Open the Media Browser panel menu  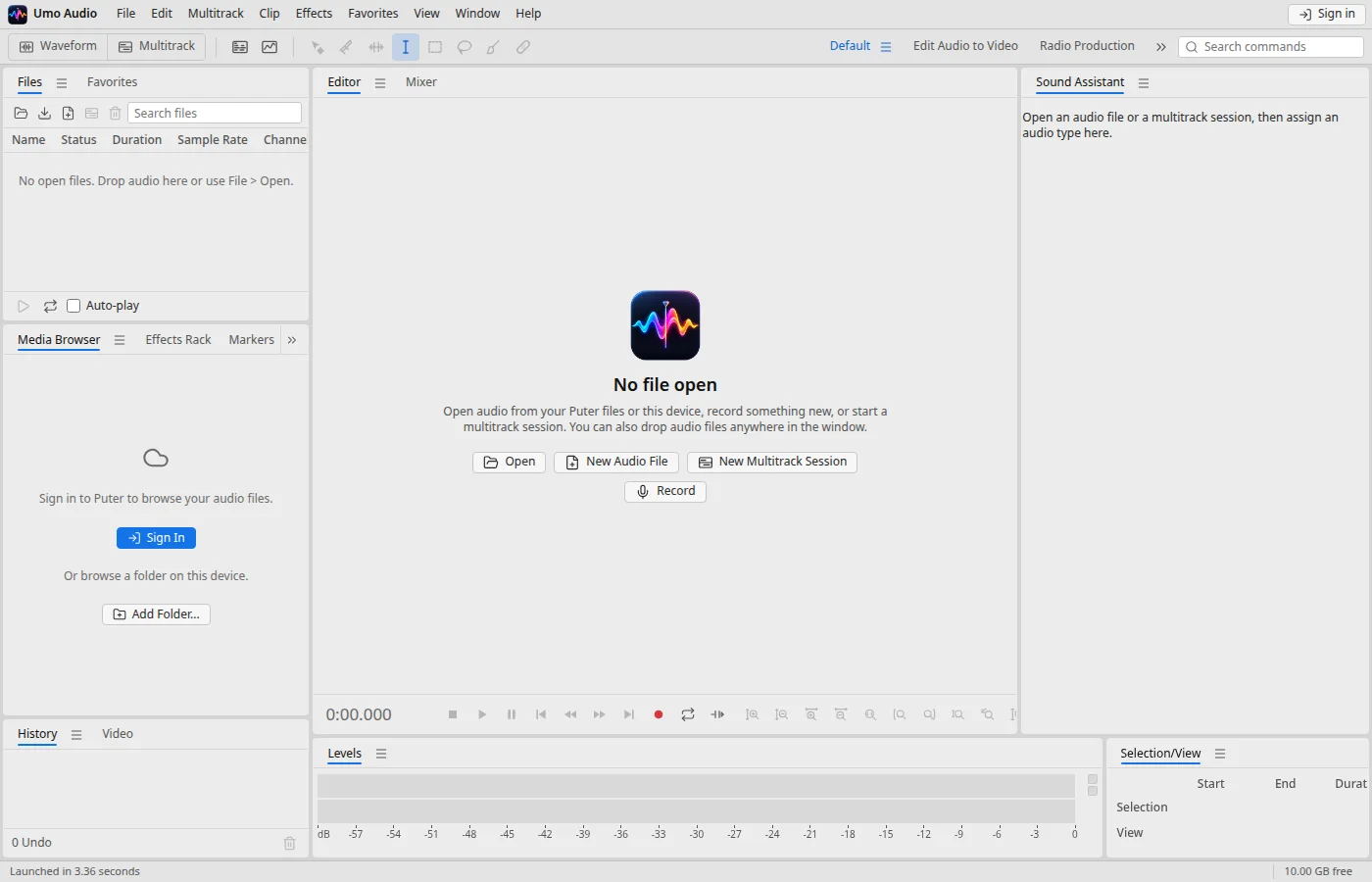(x=120, y=340)
